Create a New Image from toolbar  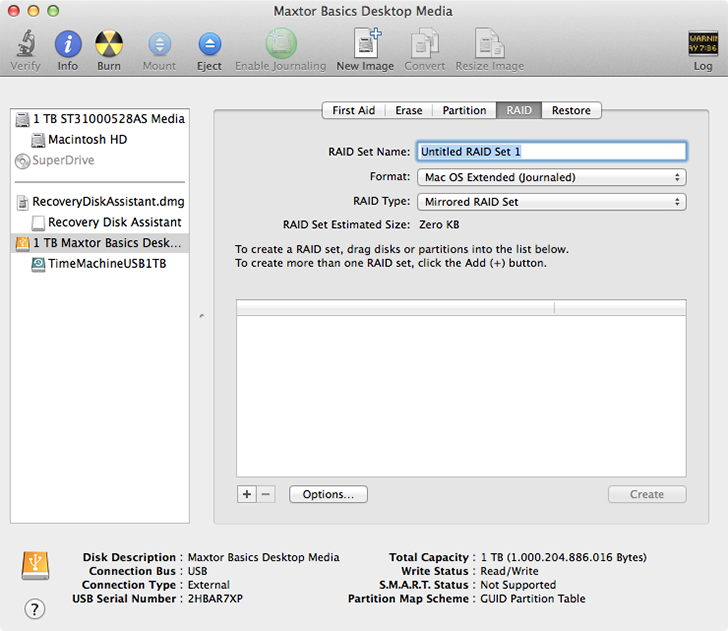[366, 43]
